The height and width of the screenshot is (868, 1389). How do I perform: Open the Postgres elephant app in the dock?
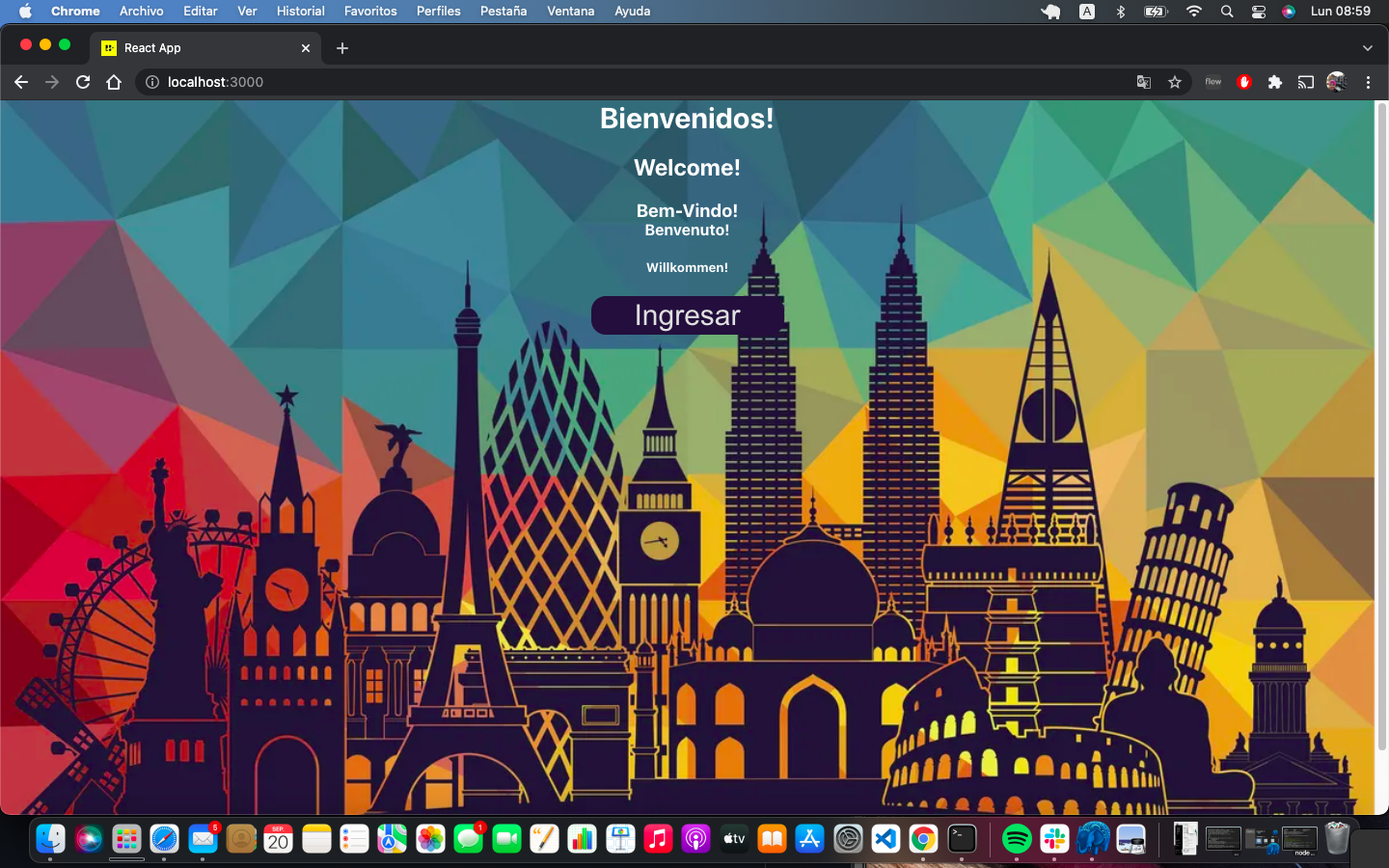[1092, 839]
